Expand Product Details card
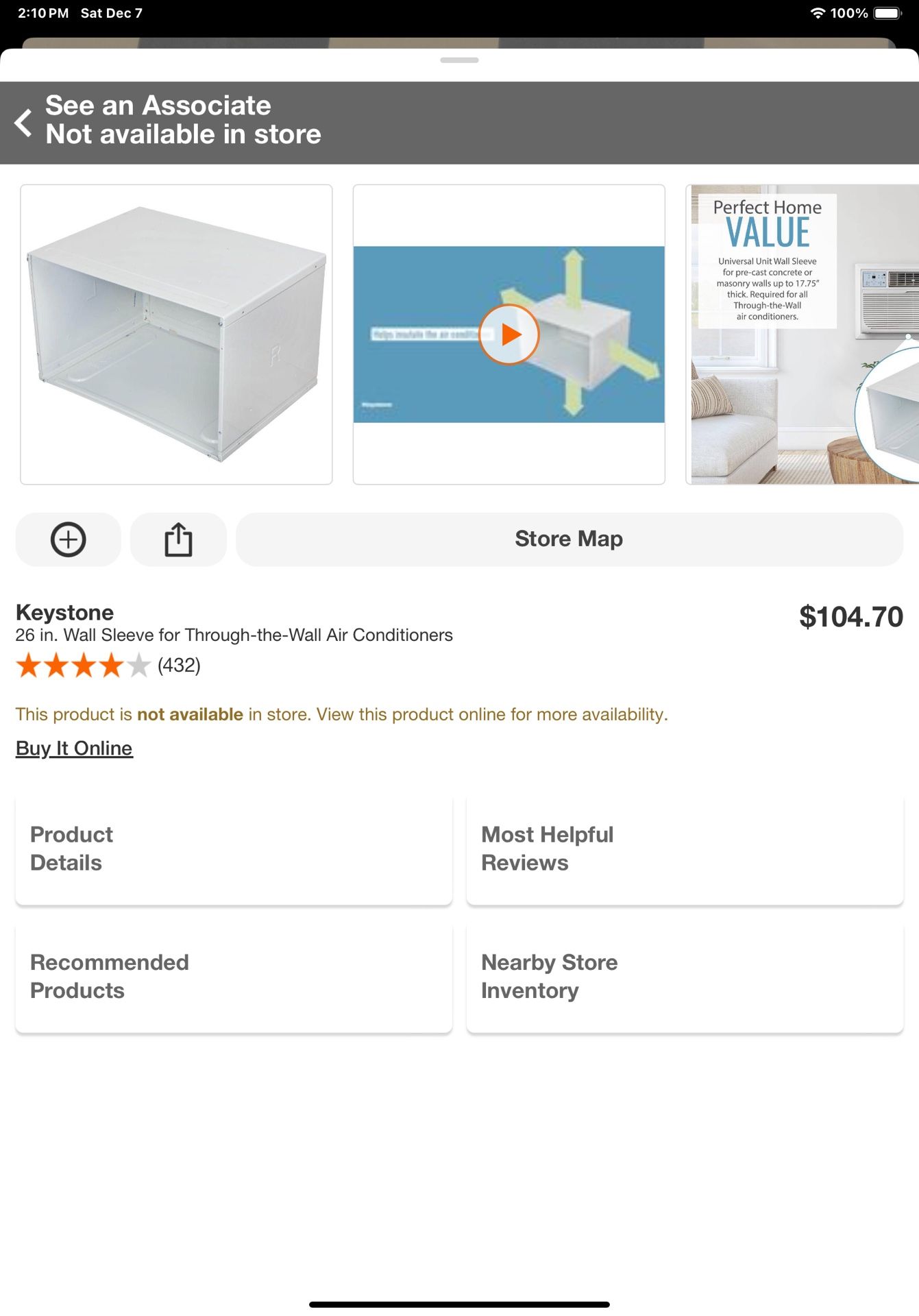The width and height of the screenshot is (919, 1316). [234, 849]
